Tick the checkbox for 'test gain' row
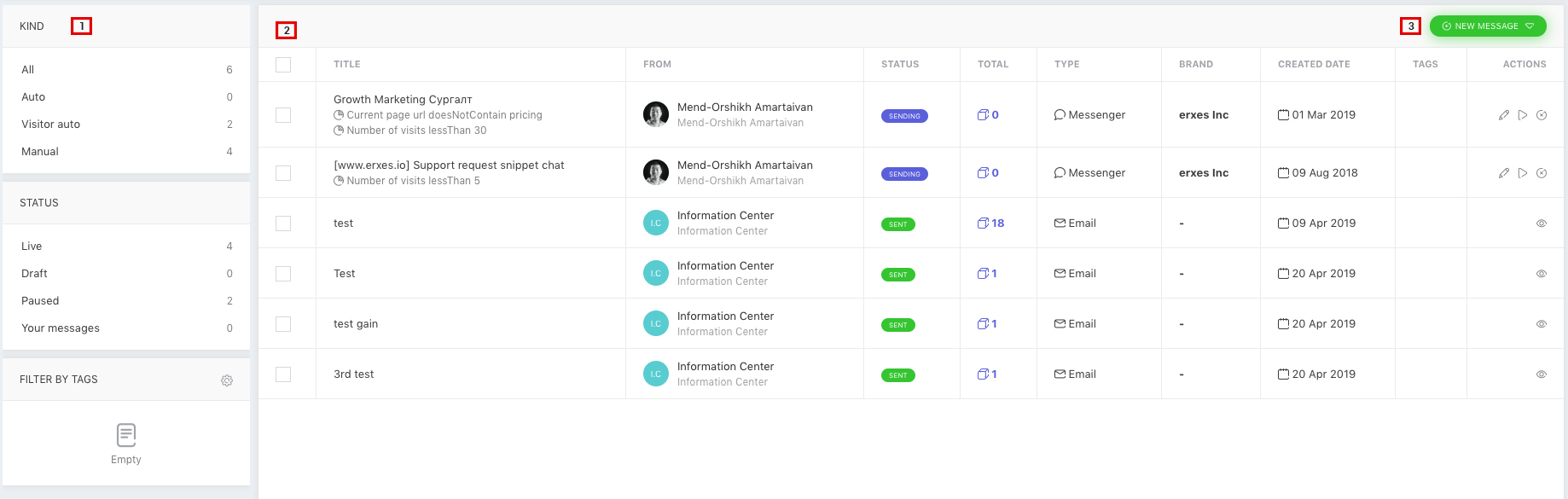Viewport: 1568px width, 499px height. point(283,324)
